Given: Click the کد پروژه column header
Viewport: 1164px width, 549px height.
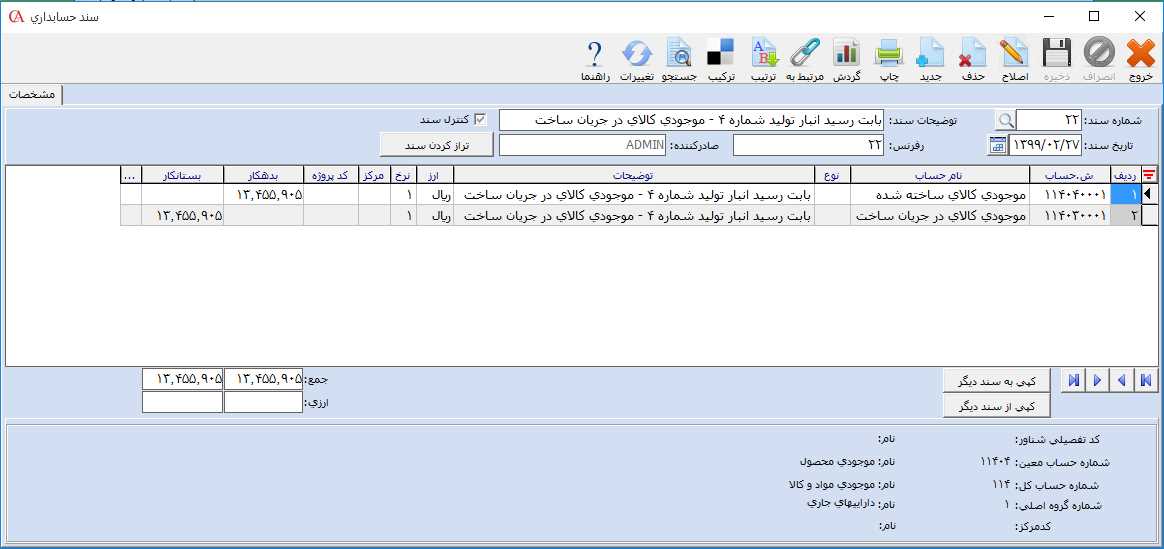Looking at the screenshot, I should click(330, 175).
